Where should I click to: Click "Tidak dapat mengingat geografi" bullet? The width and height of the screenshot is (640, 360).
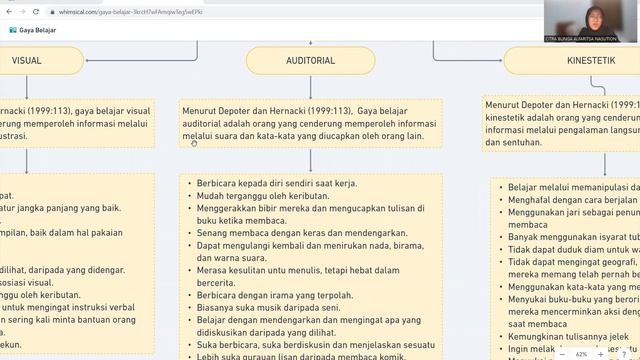[x=574, y=268]
